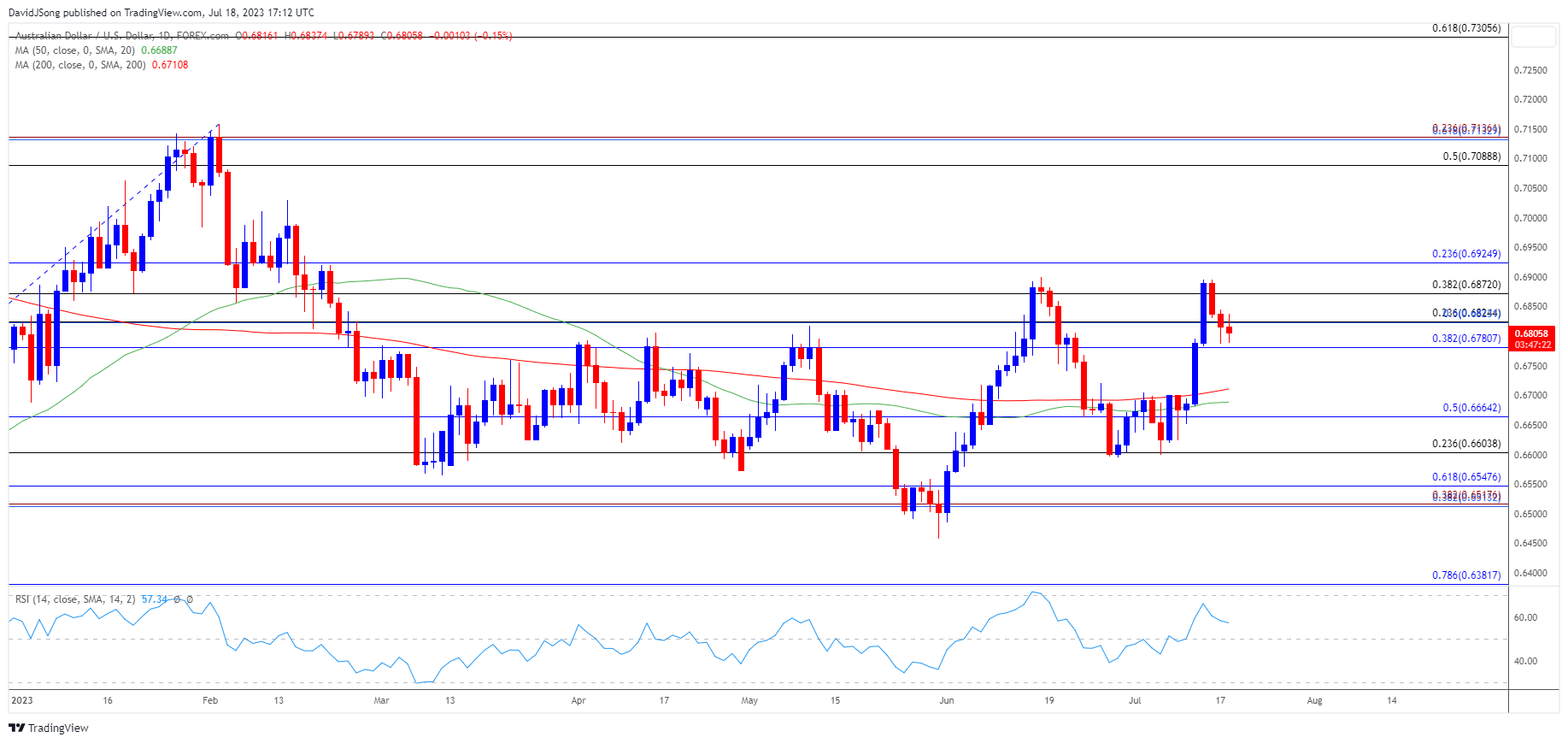Click the 0.72000 price axis label
The width and height of the screenshot is (1568, 743).
click(x=1530, y=100)
